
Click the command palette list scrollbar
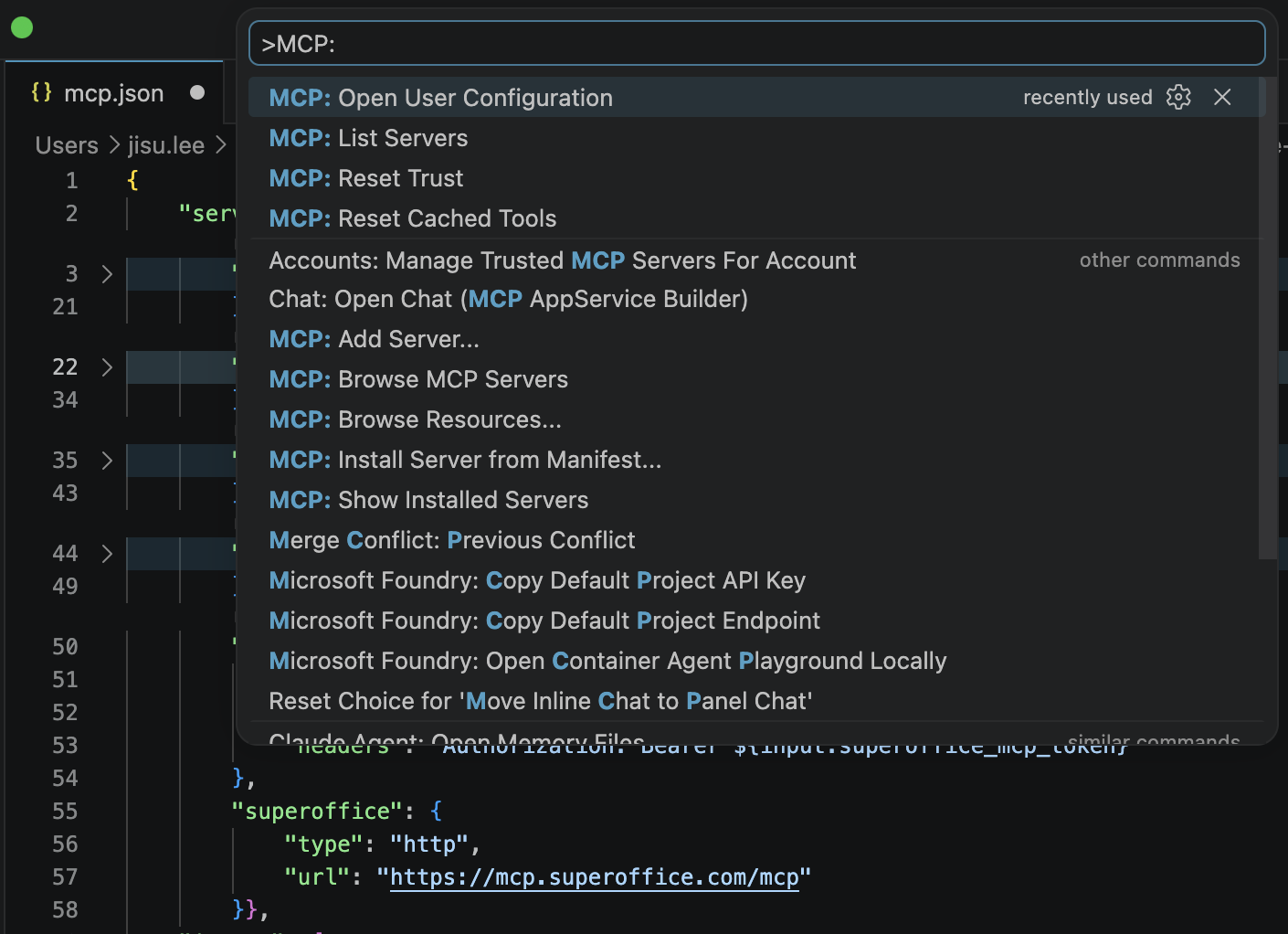[x=1267, y=318]
